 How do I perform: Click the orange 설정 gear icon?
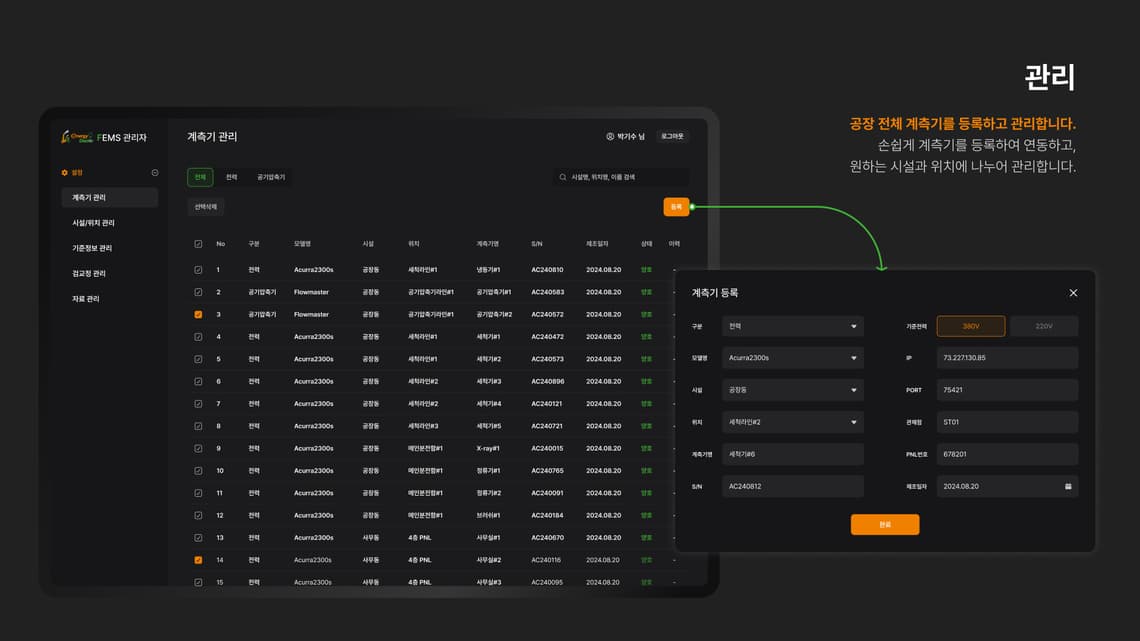(x=65, y=173)
